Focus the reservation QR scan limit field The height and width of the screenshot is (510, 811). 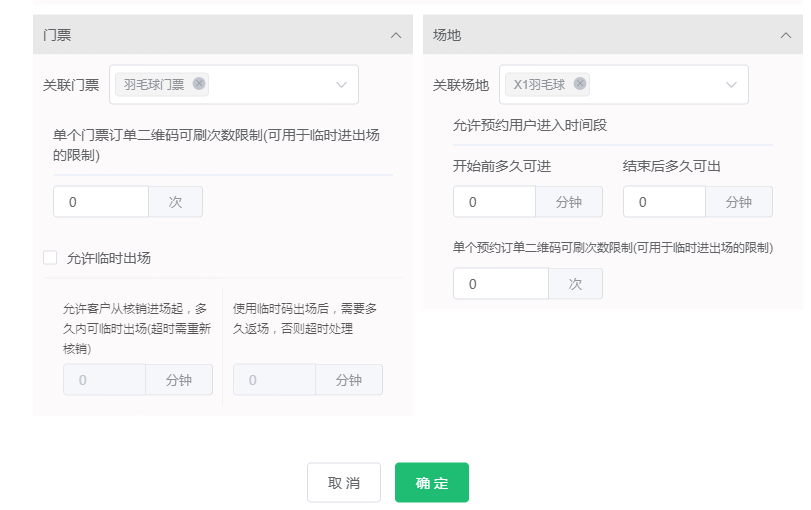pyautogui.click(x=500, y=284)
